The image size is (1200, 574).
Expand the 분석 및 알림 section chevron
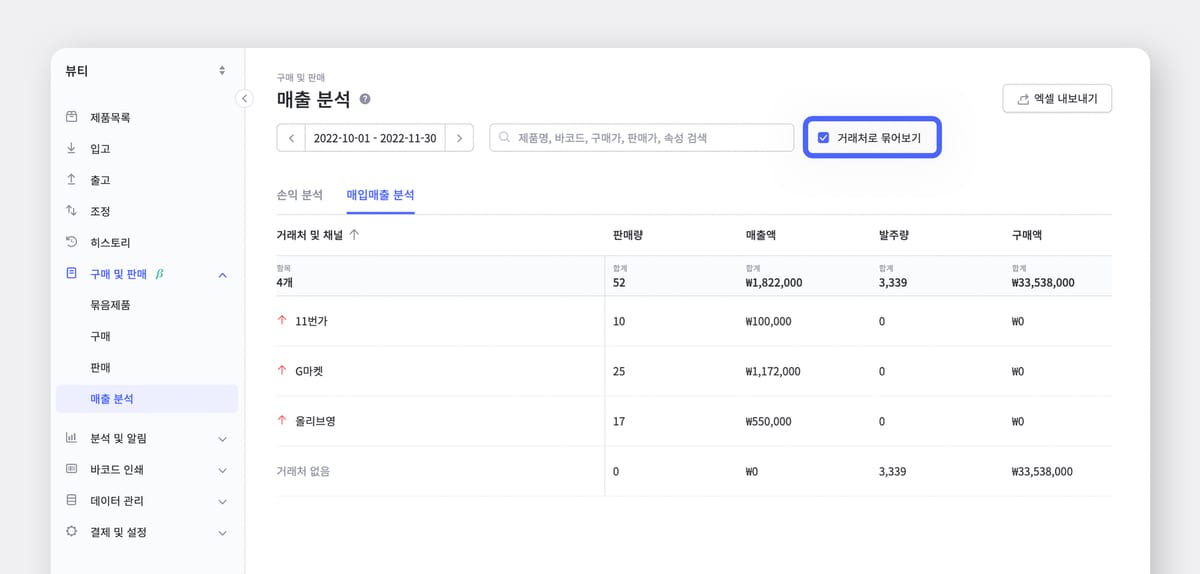point(222,439)
